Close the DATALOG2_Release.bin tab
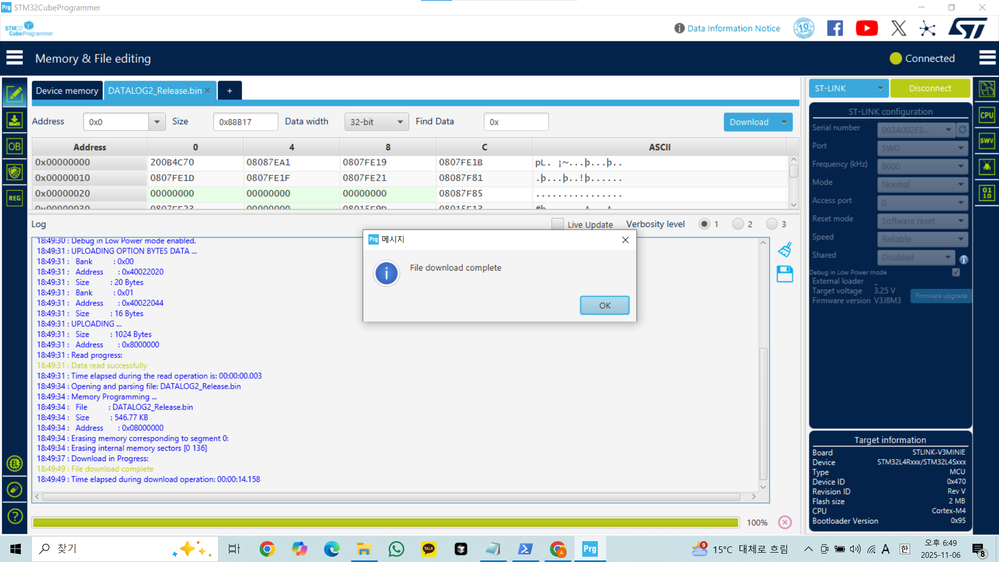 [x=208, y=90]
